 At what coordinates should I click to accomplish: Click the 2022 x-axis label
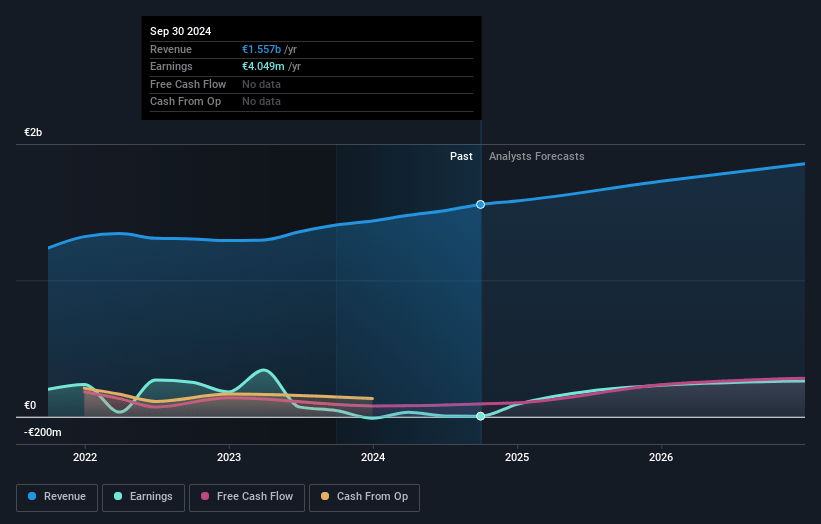[x=85, y=457]
